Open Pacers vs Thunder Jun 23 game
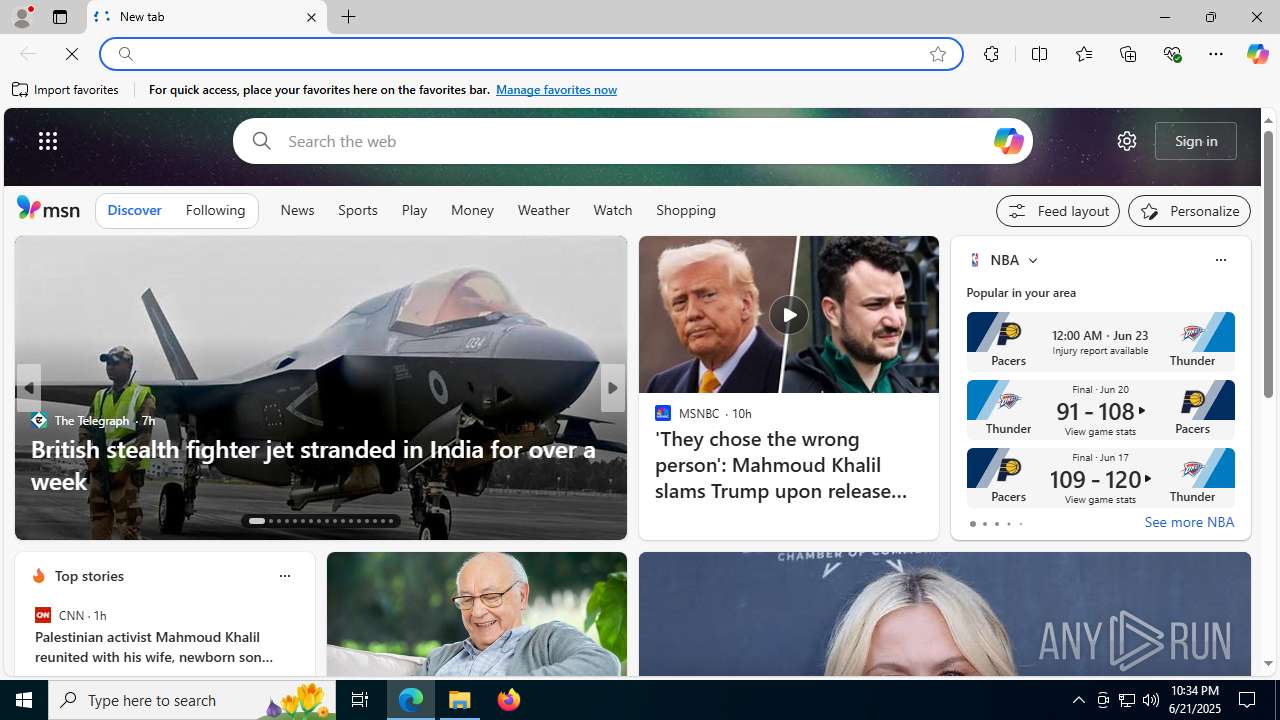The image size is (1280, 720). point(1100,342)
